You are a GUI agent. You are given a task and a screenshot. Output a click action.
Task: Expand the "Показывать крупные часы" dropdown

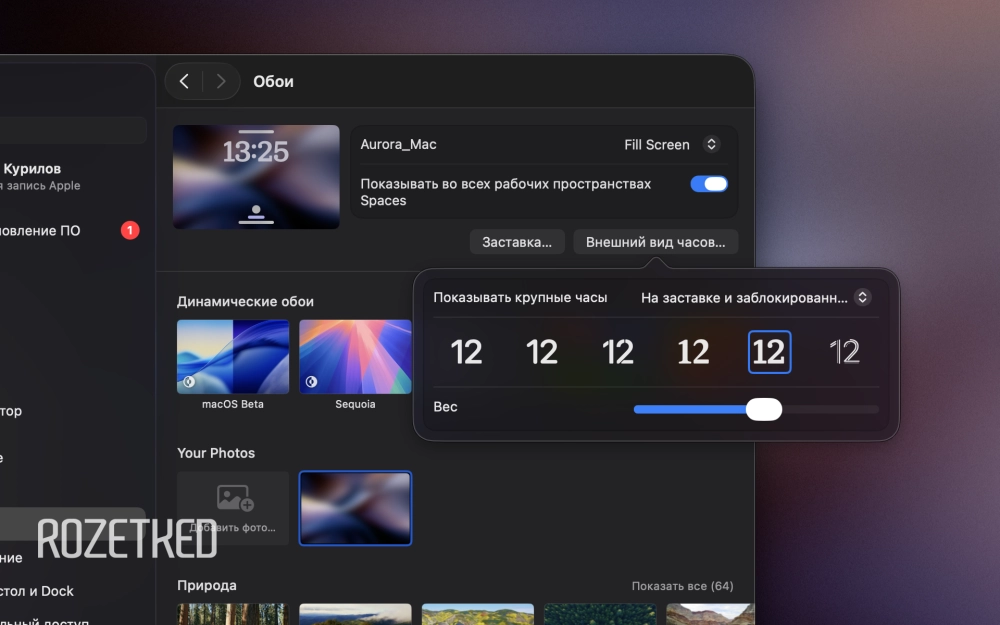755,298
